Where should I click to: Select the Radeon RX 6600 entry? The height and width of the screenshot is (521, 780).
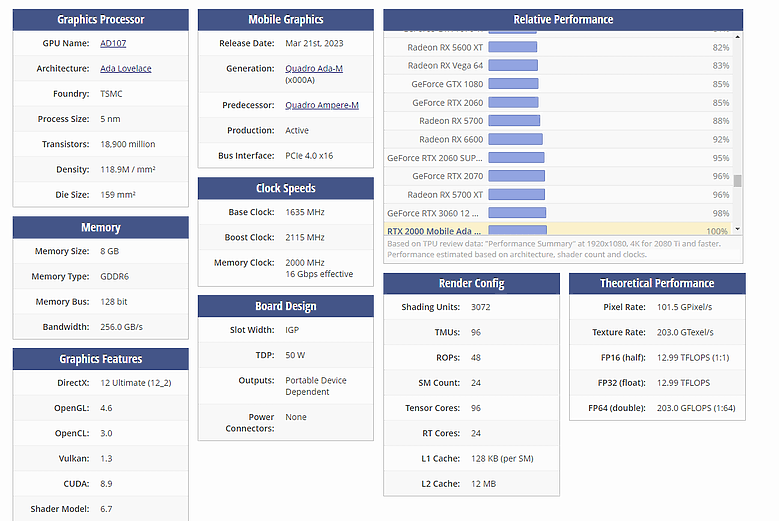pos(558,139)
